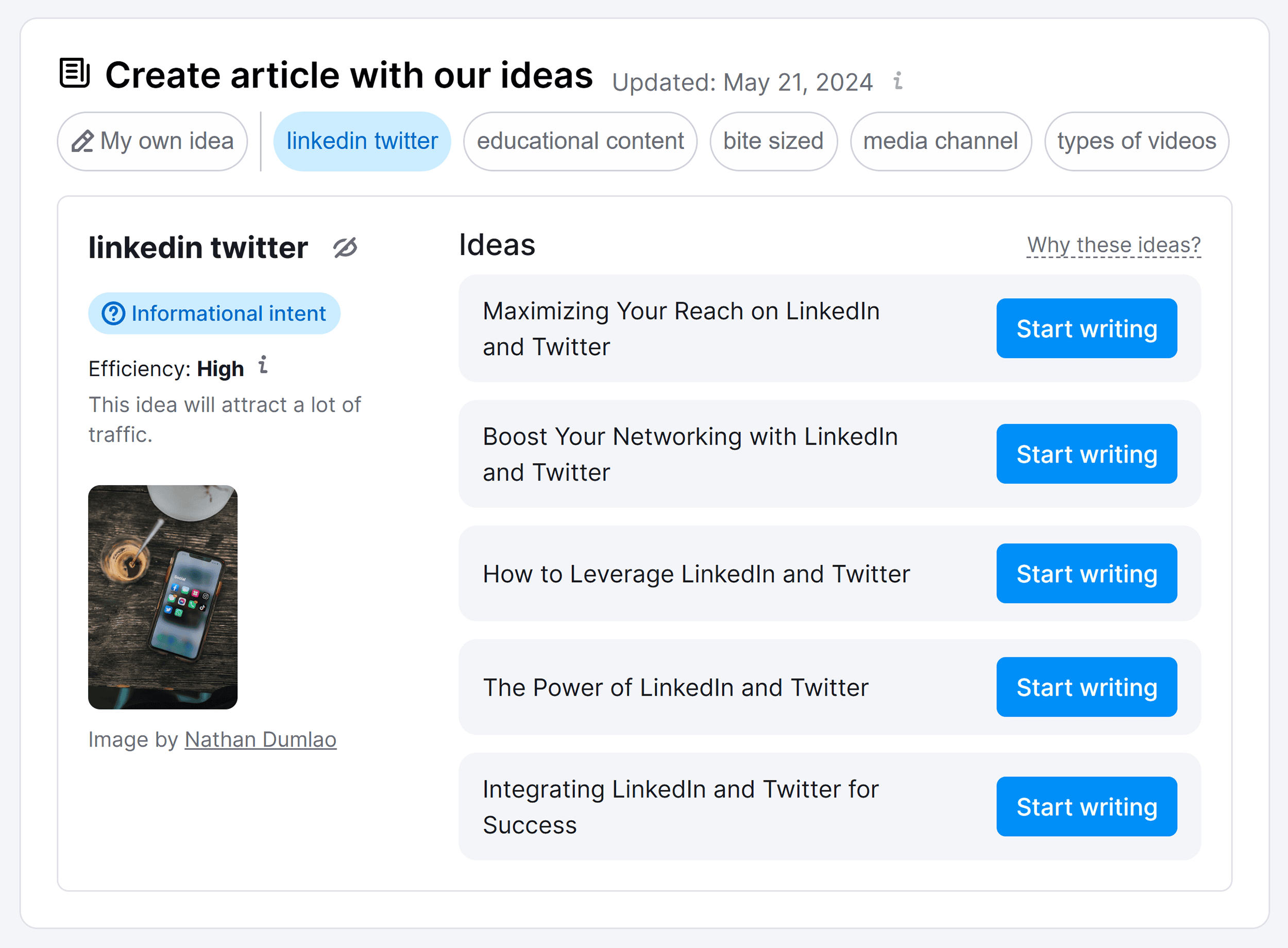Start writing Integrating LinkedIn and Twitter for Success
Image resolution: width=1288 pixels, height=948 pixels.
point(1087,807)
